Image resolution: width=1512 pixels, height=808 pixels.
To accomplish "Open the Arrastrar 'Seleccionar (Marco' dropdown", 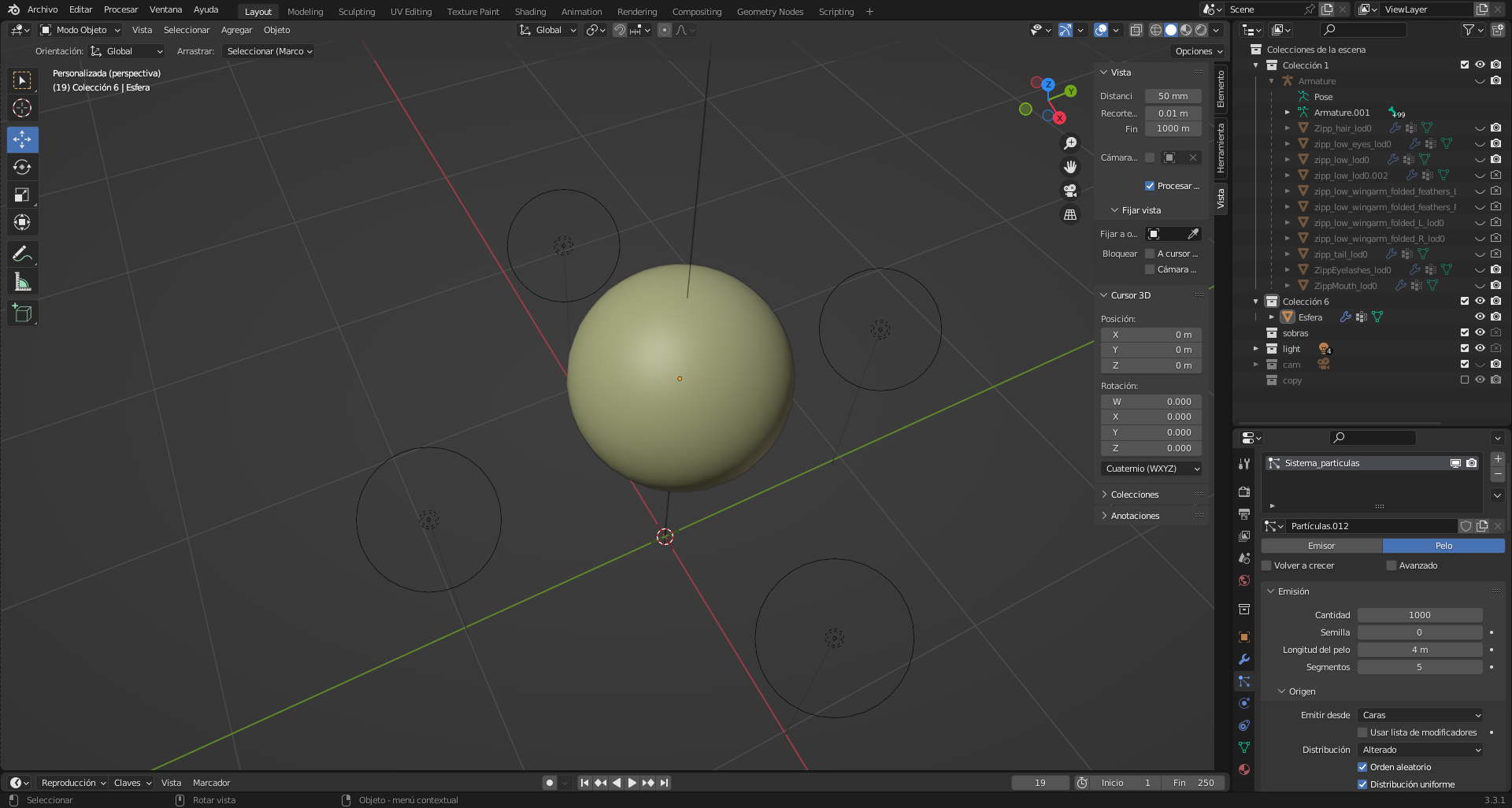I will coord(269,51).
